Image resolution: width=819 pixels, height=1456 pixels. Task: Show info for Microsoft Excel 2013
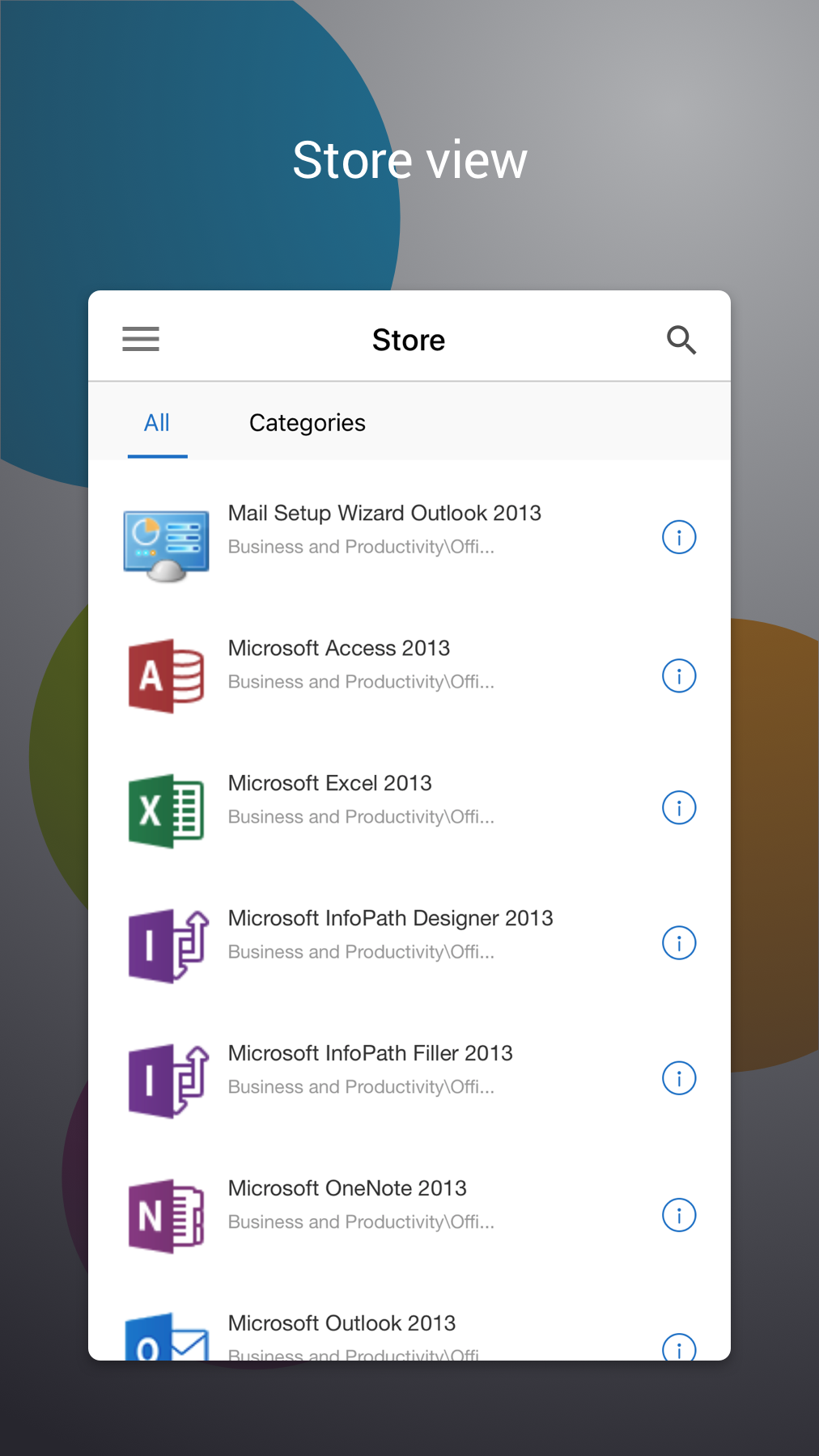click(679, 807)
